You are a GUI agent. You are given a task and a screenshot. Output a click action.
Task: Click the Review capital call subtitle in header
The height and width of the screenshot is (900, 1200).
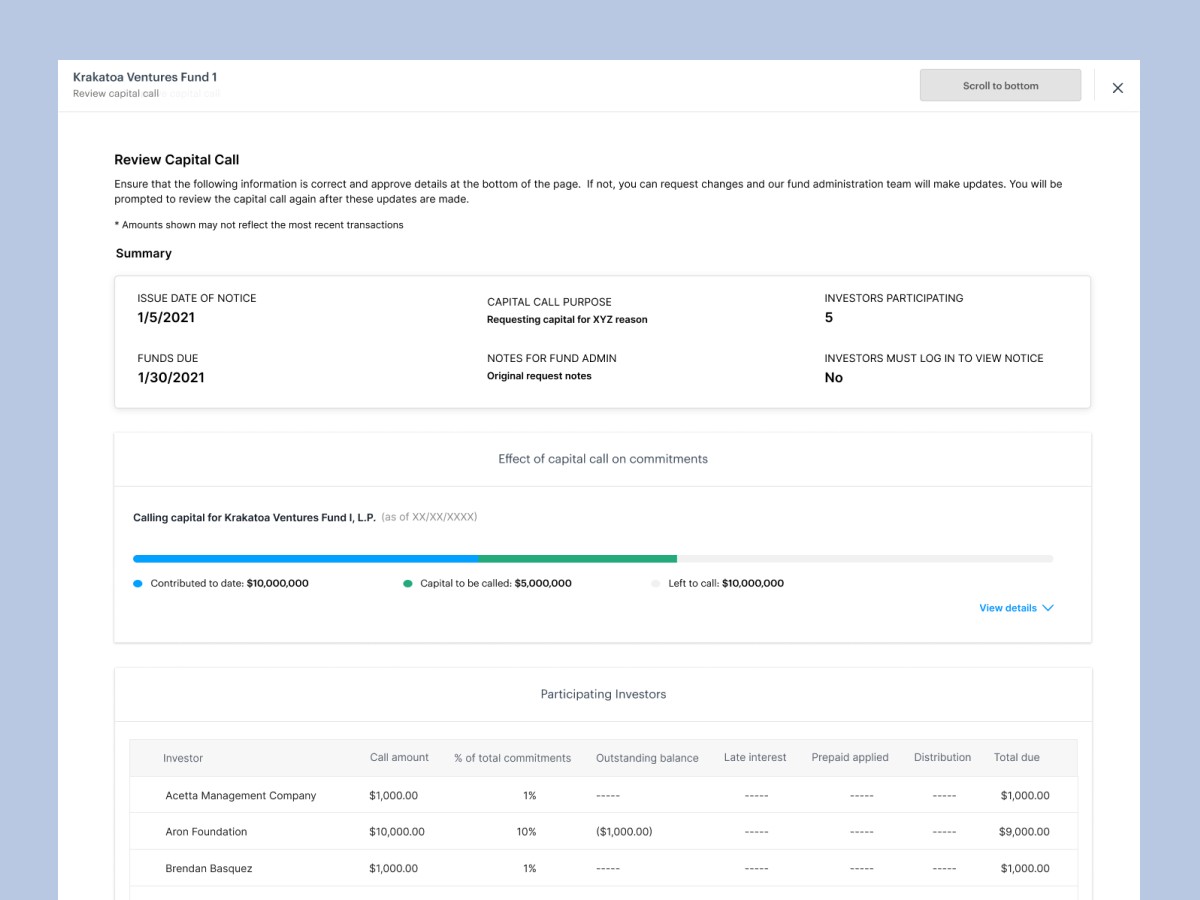pos(116,94)
